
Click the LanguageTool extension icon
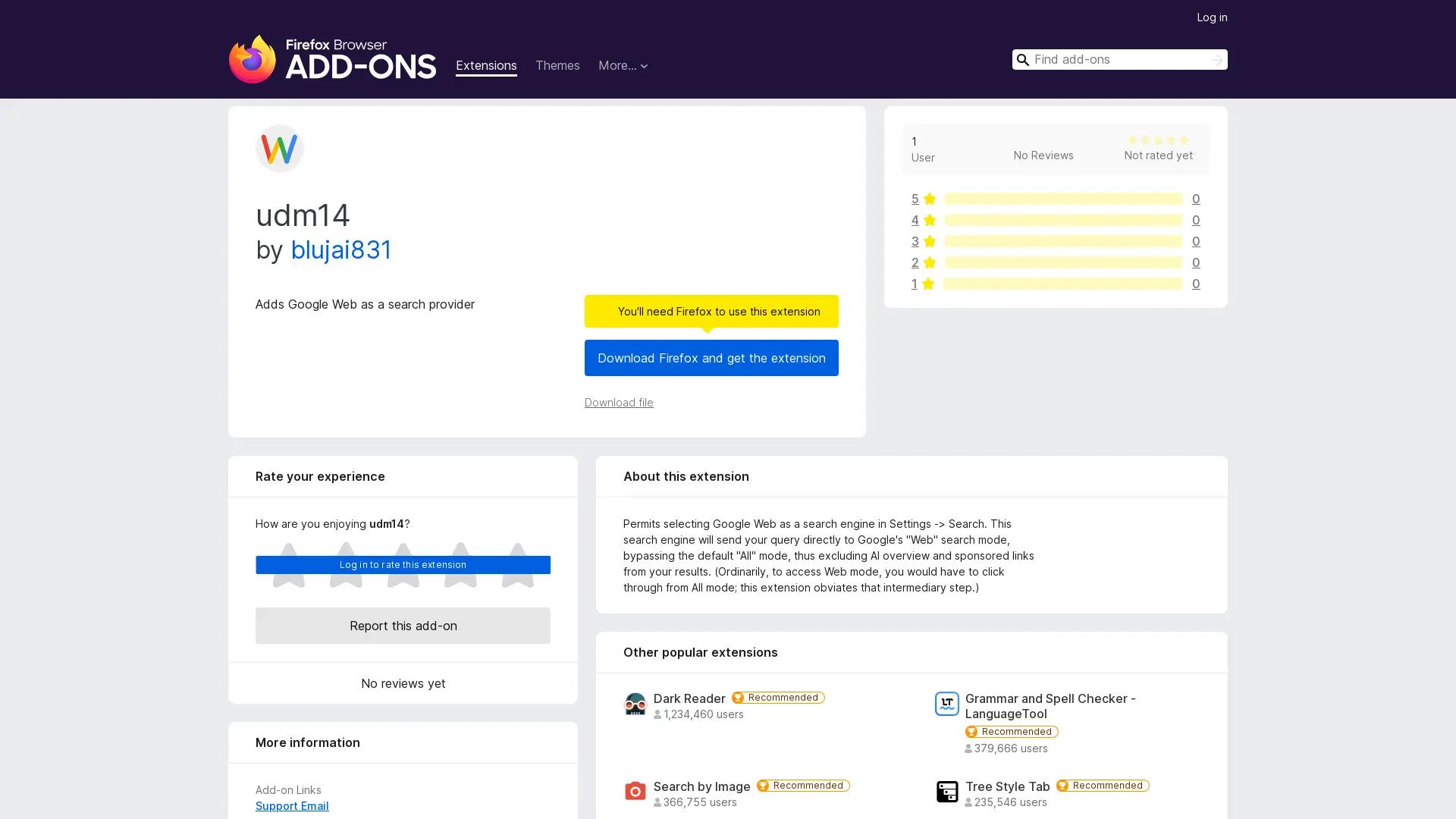(946, 704)
